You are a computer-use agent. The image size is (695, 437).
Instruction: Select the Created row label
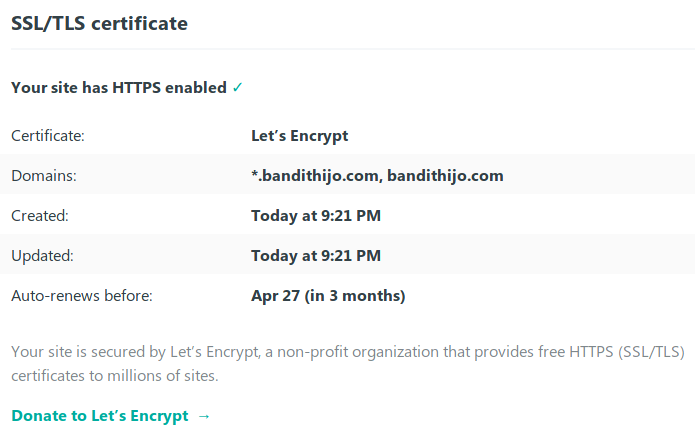click(x=40, y=216)
